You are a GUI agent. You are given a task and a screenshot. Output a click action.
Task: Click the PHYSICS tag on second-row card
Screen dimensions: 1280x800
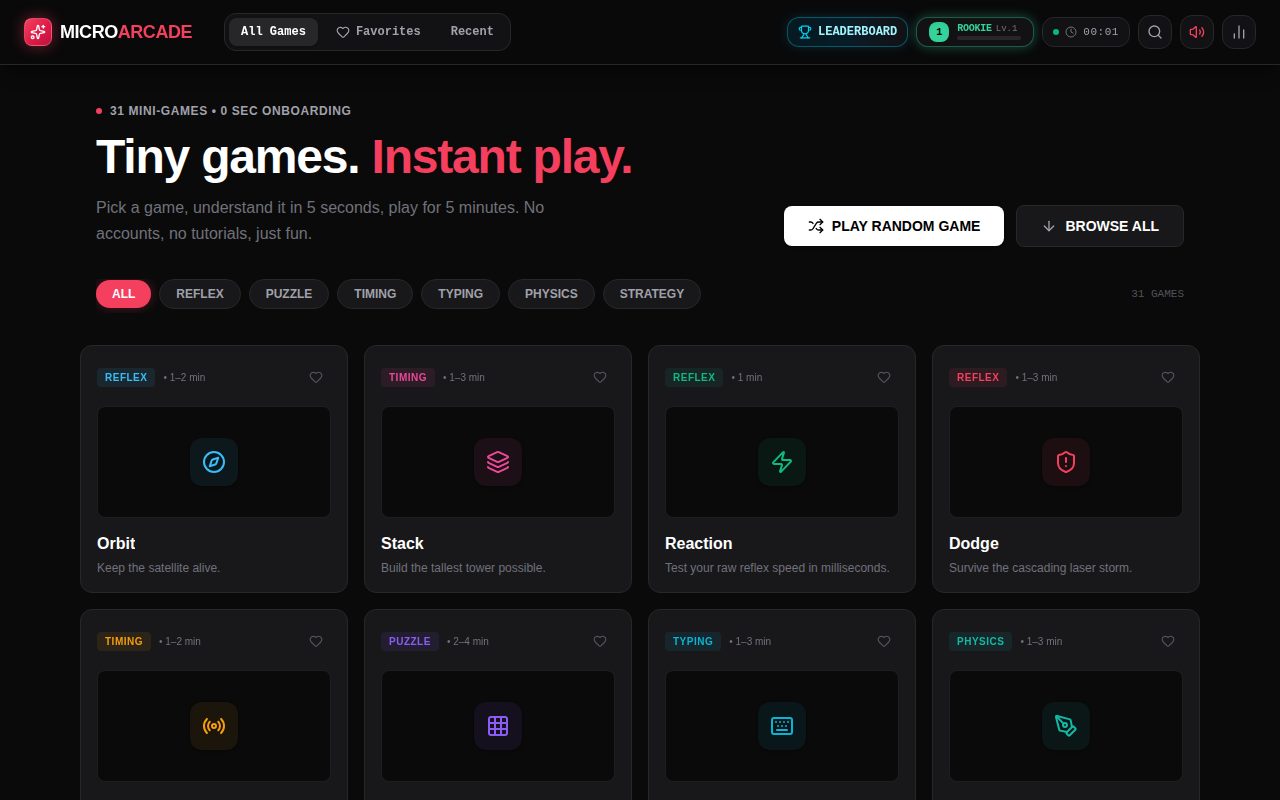coord(980,641)
